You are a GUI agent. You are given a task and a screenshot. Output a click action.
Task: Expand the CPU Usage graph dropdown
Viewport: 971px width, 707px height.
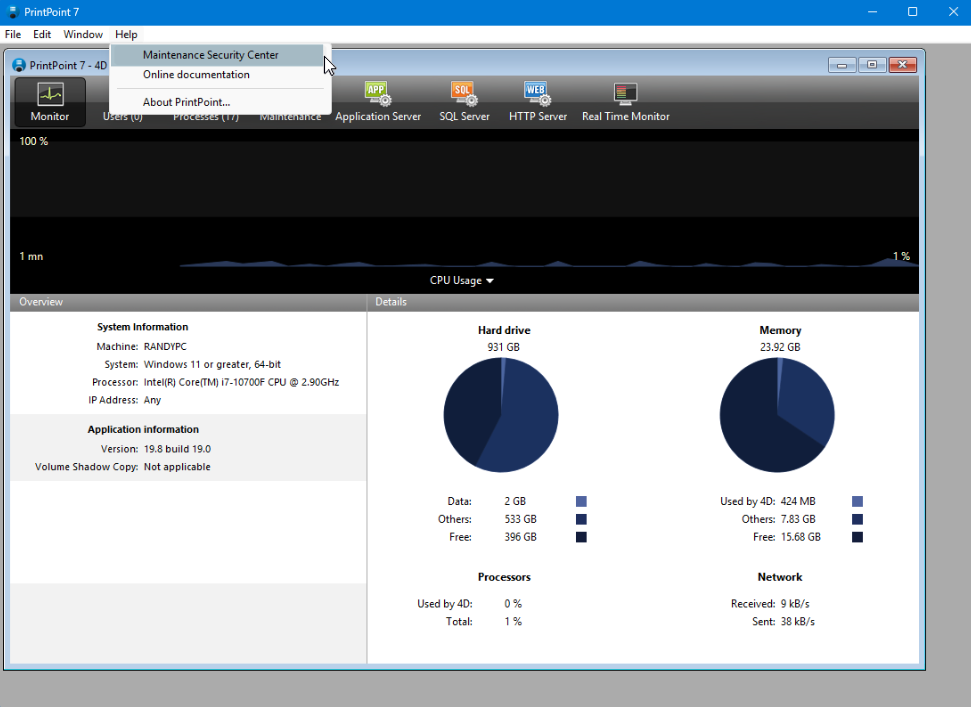click(x=462, y=280)
